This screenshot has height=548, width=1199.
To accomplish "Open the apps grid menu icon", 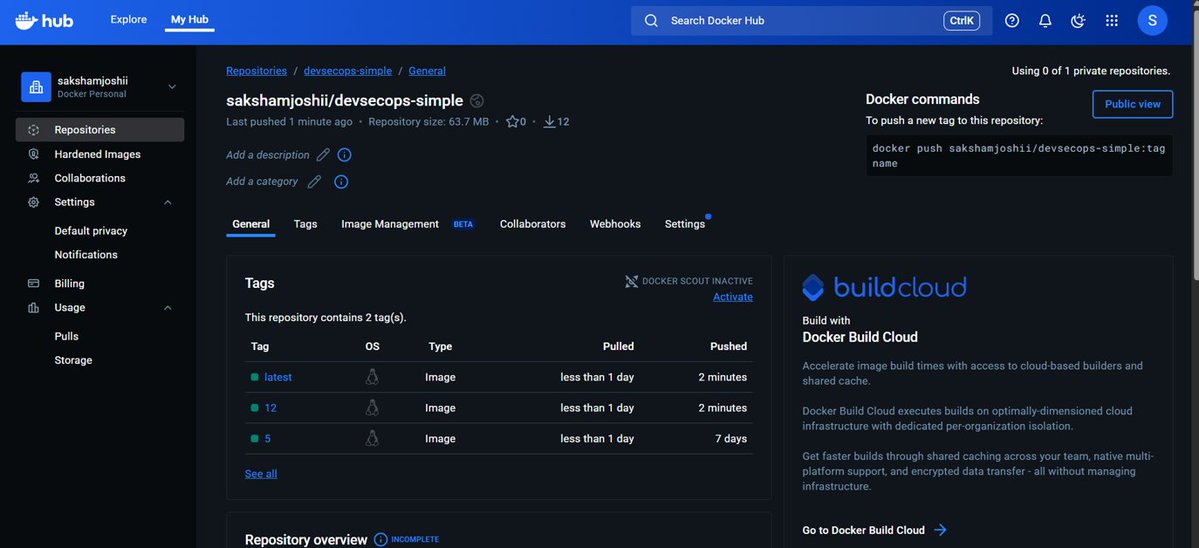I will coord(1112,21).
